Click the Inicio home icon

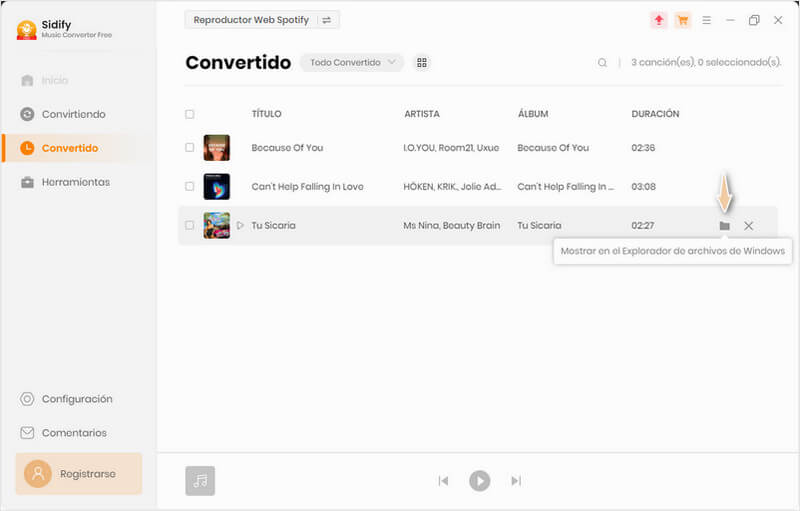[x=28, y=80]
